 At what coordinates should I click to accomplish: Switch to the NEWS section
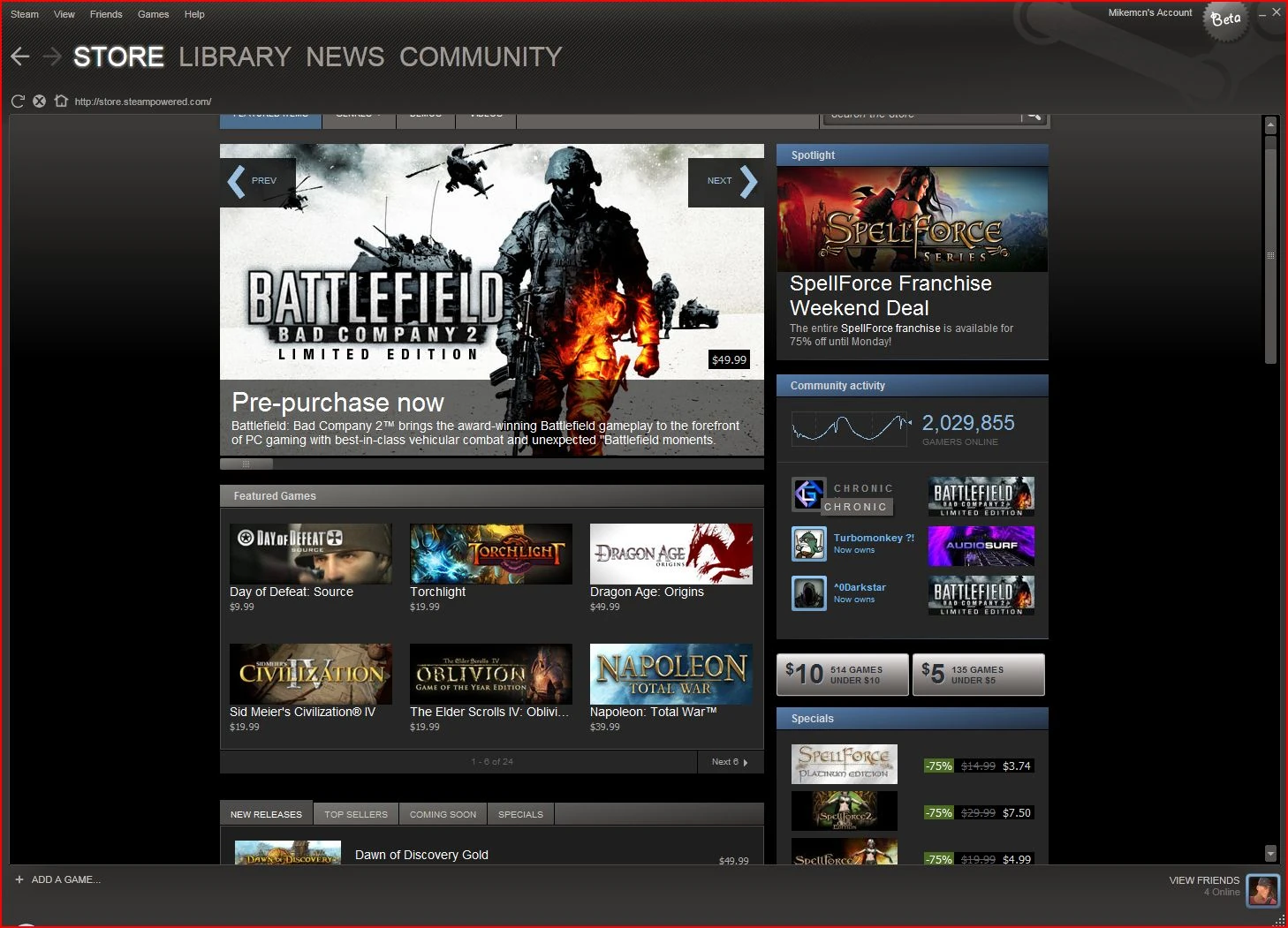[x=345, y=57]
